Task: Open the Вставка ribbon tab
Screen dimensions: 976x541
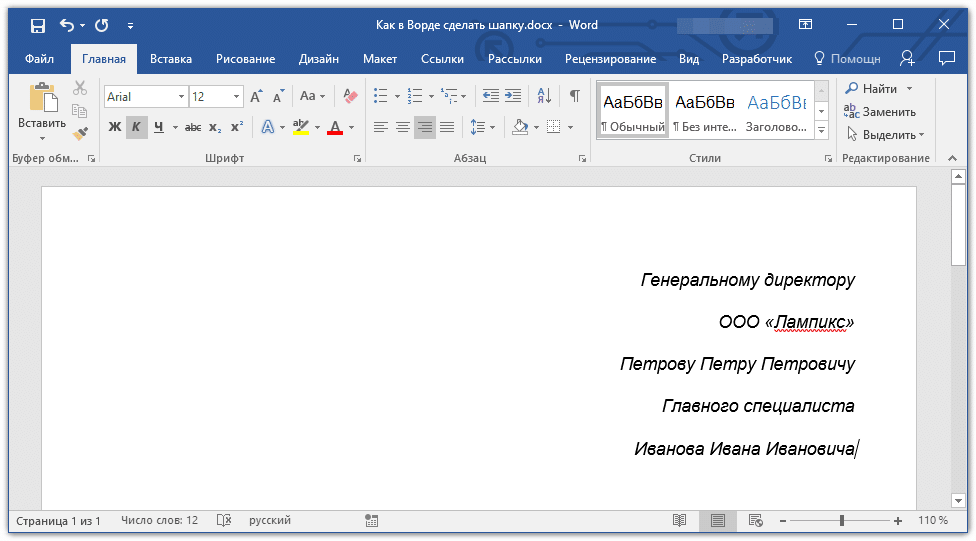Action: click(x=171, y=59)
